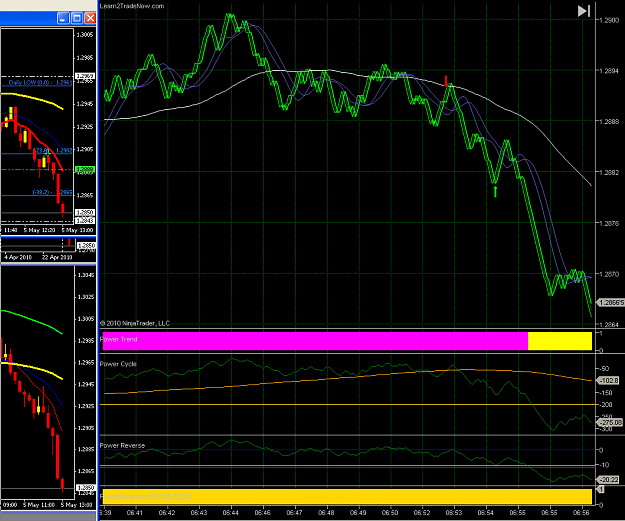The image size is (625, 521).
Task: Click the 4 Apr 2010 date label
Action: pos(18,258)
